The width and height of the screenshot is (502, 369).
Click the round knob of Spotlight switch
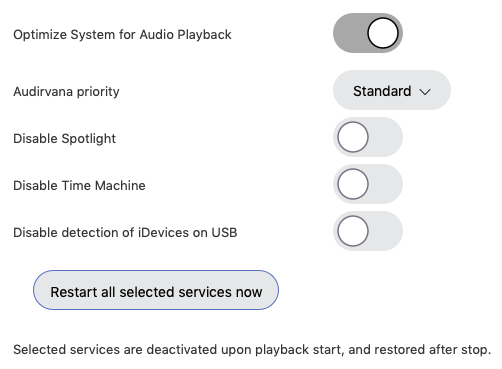(353, 137)
